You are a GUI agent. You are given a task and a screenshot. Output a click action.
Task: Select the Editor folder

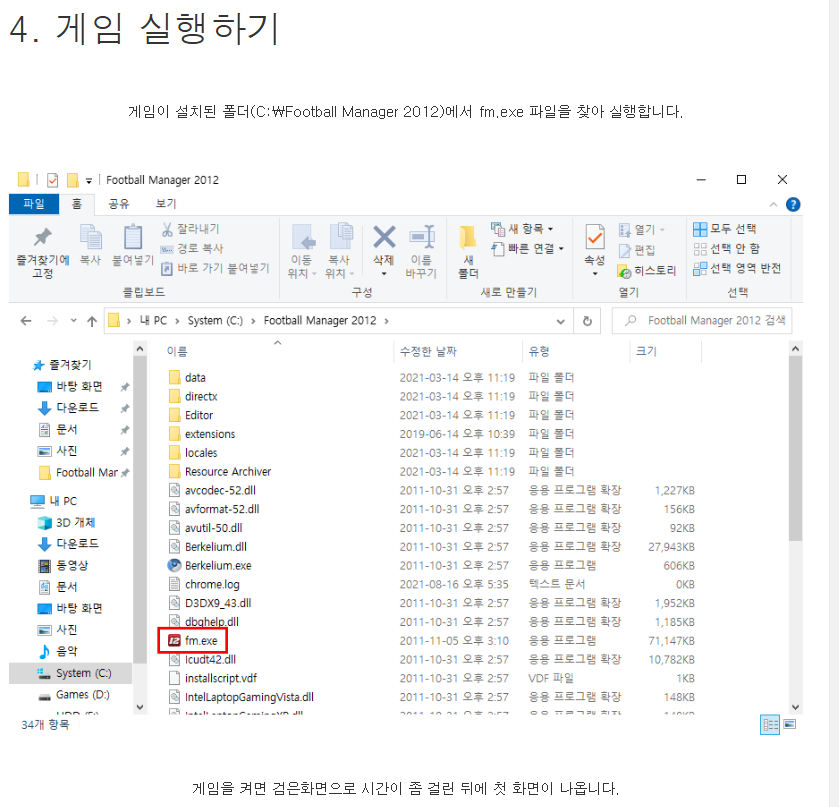point(199,415)
